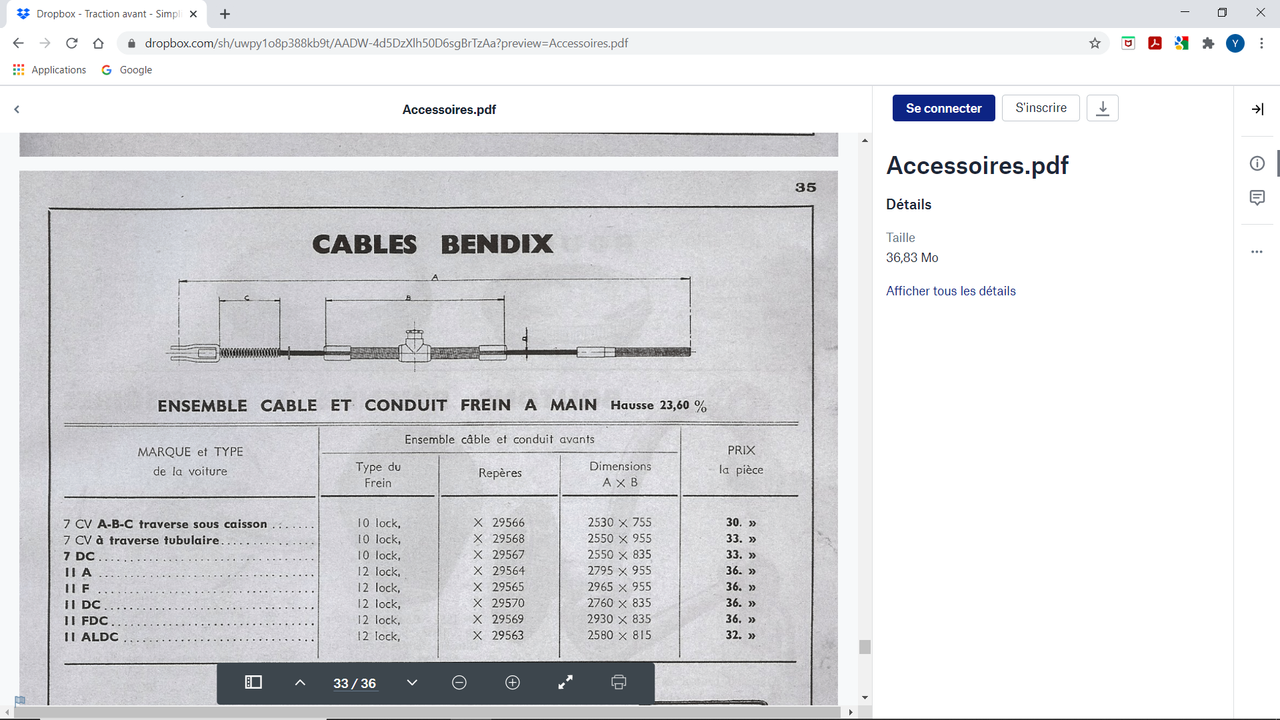Reload the page

point(72,43)
